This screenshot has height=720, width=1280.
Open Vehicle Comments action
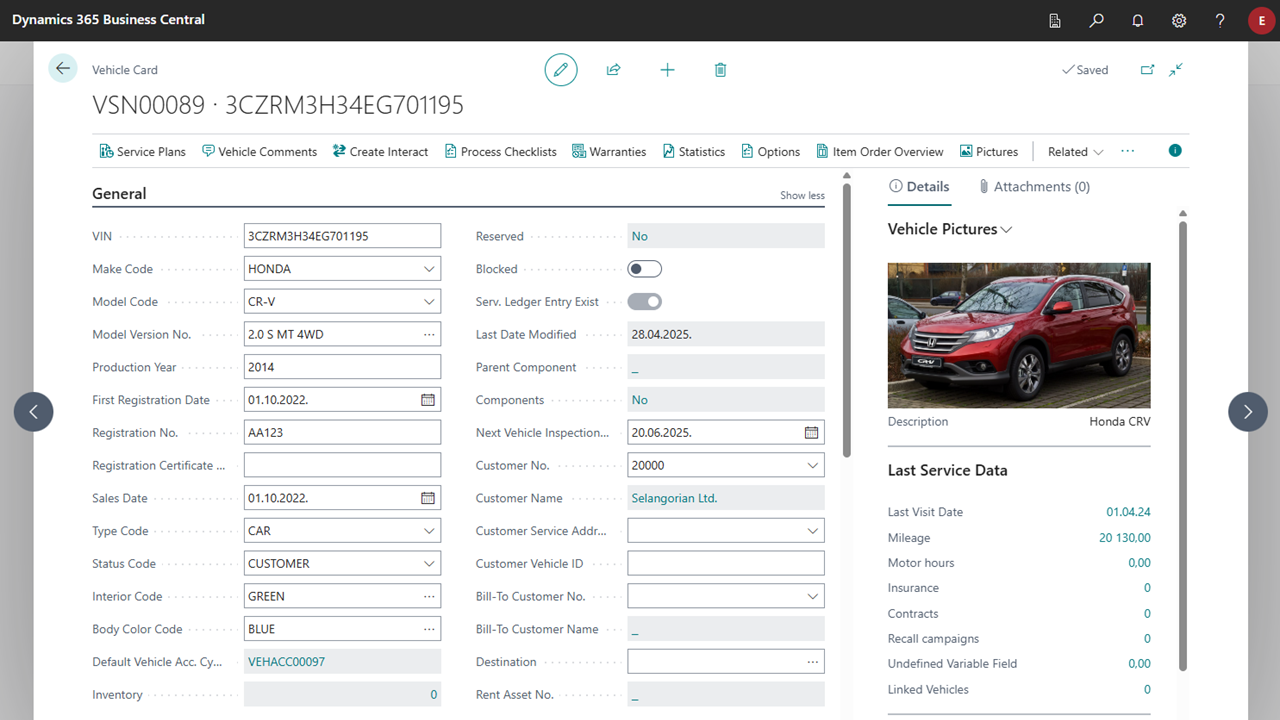259,151
